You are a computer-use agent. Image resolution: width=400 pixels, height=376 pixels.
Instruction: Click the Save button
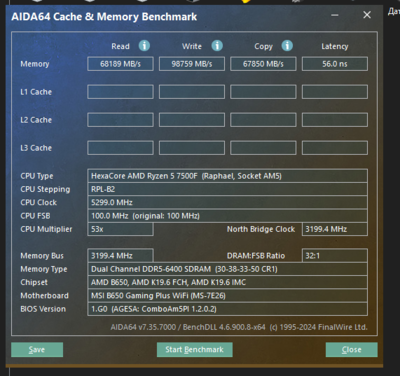(37, 350)
